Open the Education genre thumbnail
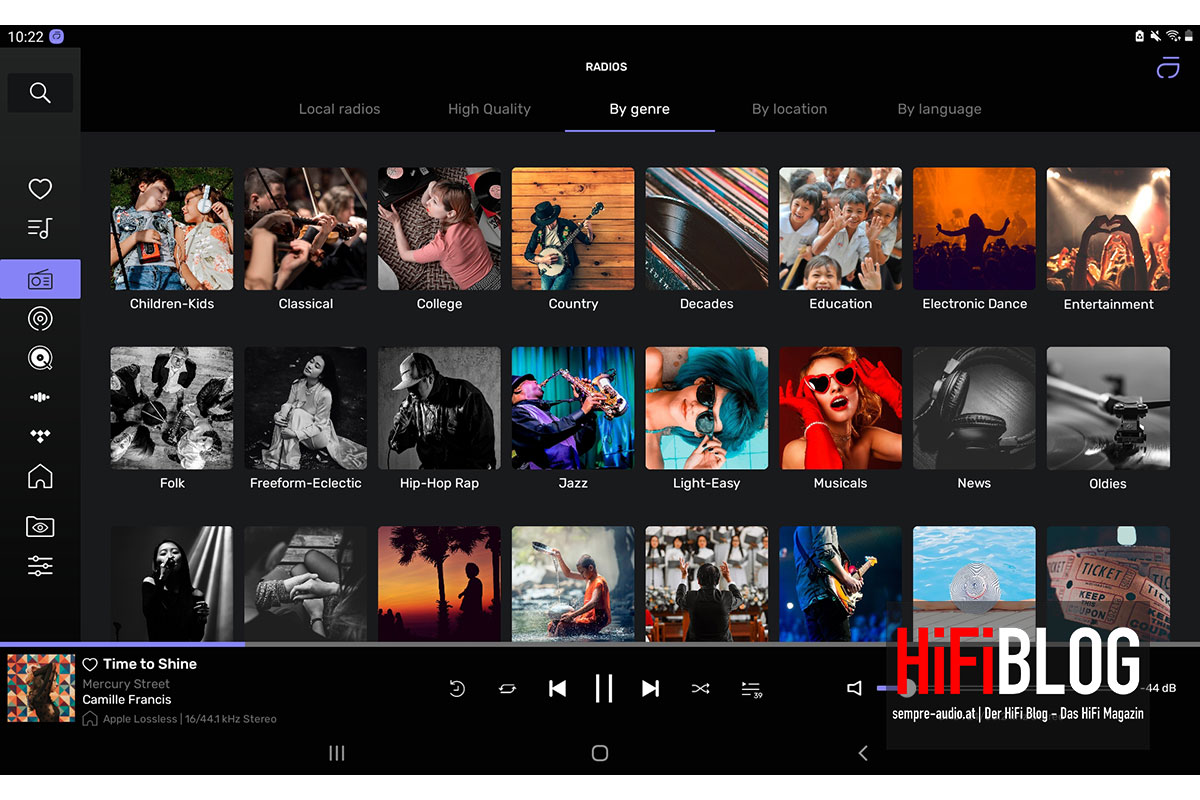This screenshot has width=1200, height=800. 840,229
